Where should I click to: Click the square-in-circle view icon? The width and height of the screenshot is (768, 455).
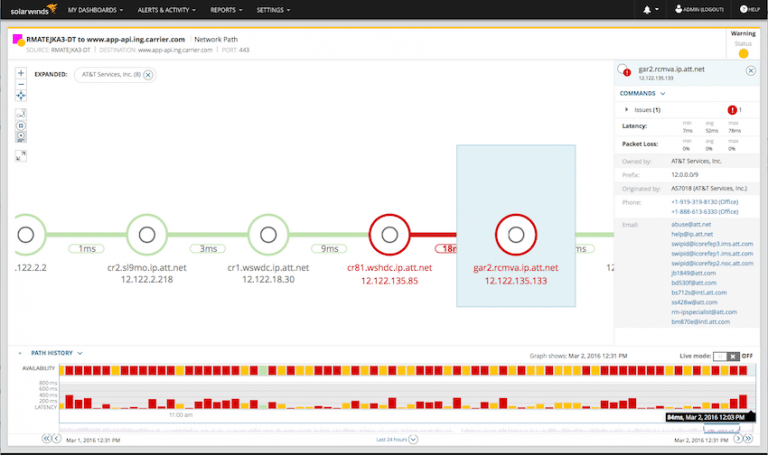click(x=21, y=125)
